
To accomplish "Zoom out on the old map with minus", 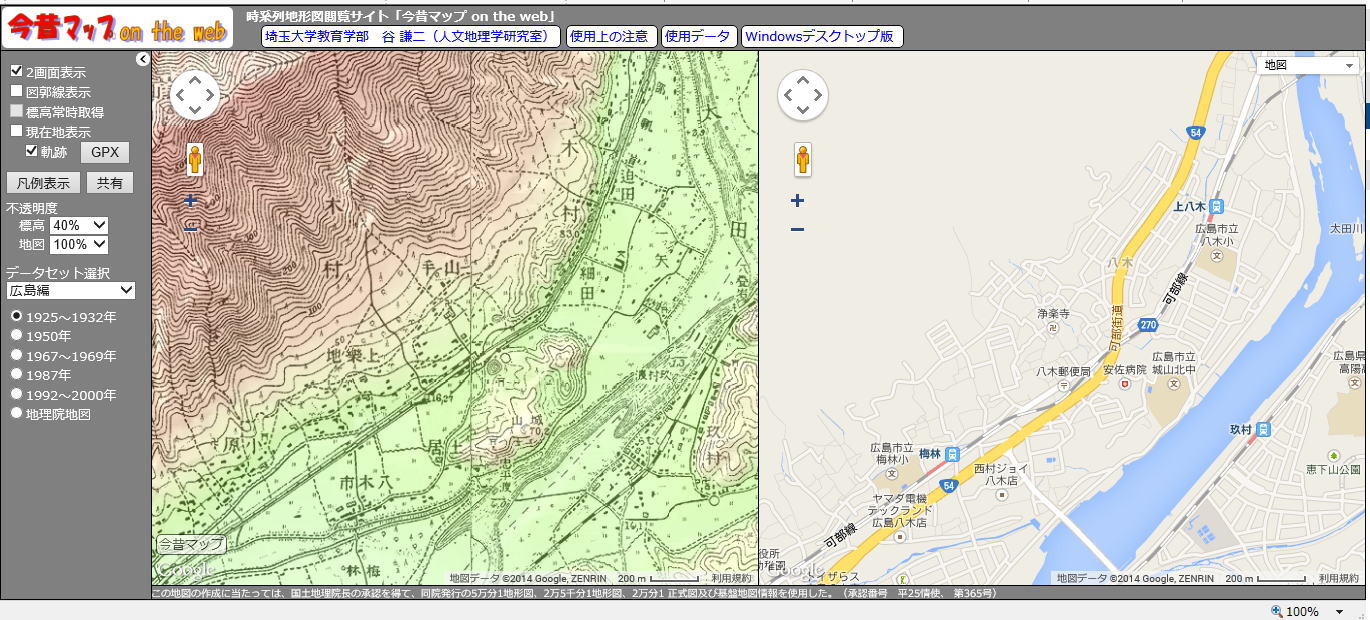I will point(191,229).
